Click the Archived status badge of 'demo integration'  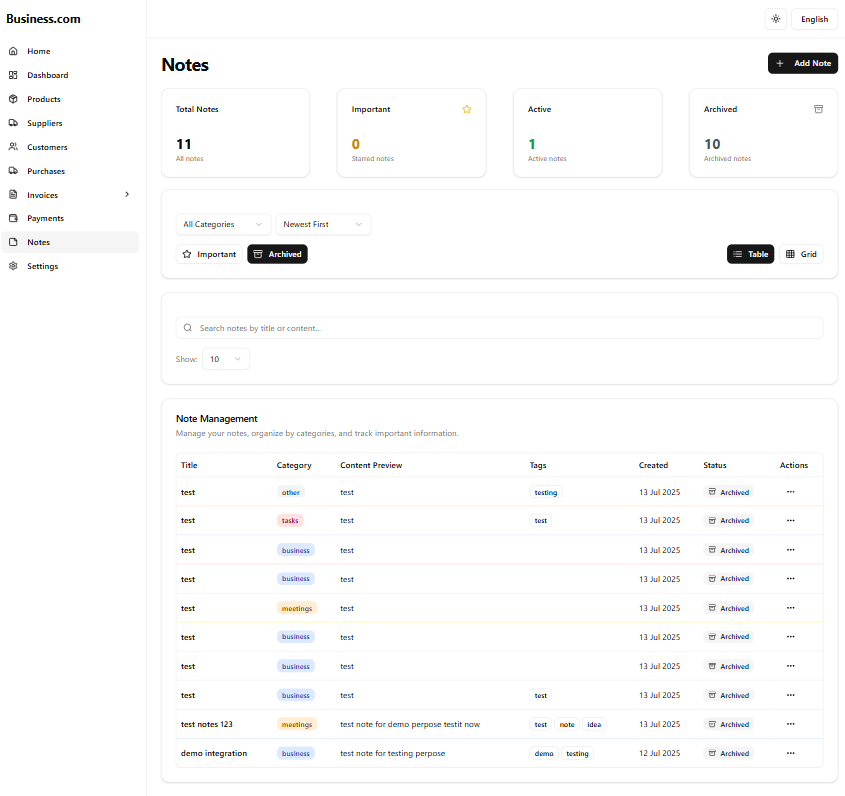pyautogui.click(x=728, y=753)
